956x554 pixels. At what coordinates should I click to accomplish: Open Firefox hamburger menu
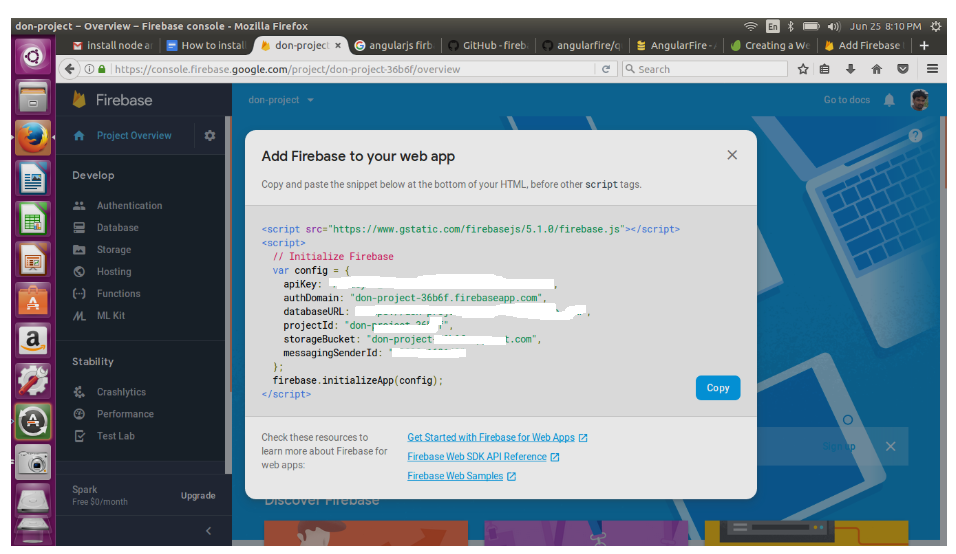tap(932, 69)
